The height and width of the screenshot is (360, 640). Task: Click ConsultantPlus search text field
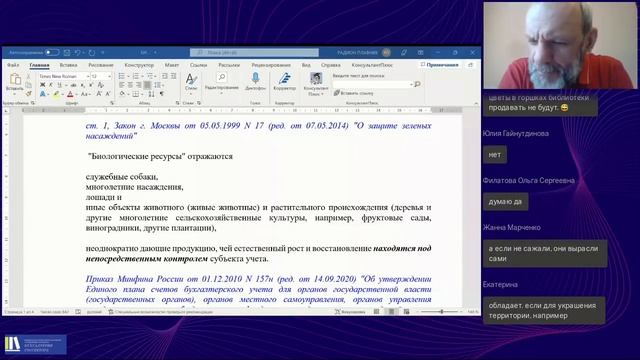point(372,84)
